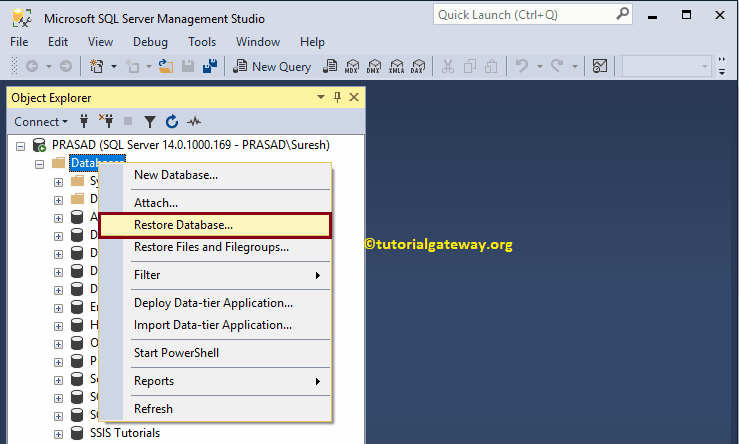Open the Window menu
The image size is (739, 444).
258,42
